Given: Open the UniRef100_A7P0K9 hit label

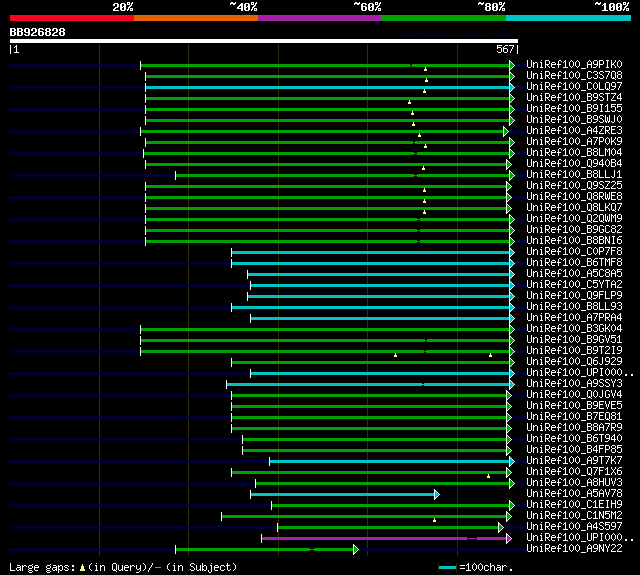Looking at the screenshot, I should pyautogui.click(x=574, y=142).
